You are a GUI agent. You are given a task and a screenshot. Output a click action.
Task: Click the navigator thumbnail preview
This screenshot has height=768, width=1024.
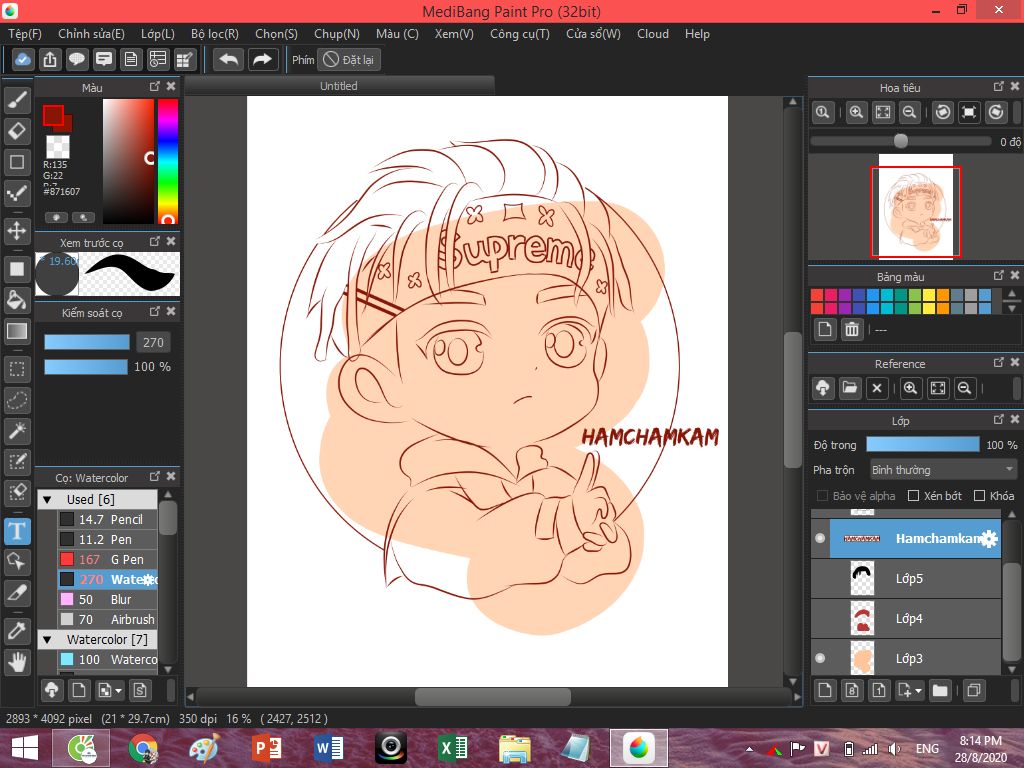[x=916, y=206]
